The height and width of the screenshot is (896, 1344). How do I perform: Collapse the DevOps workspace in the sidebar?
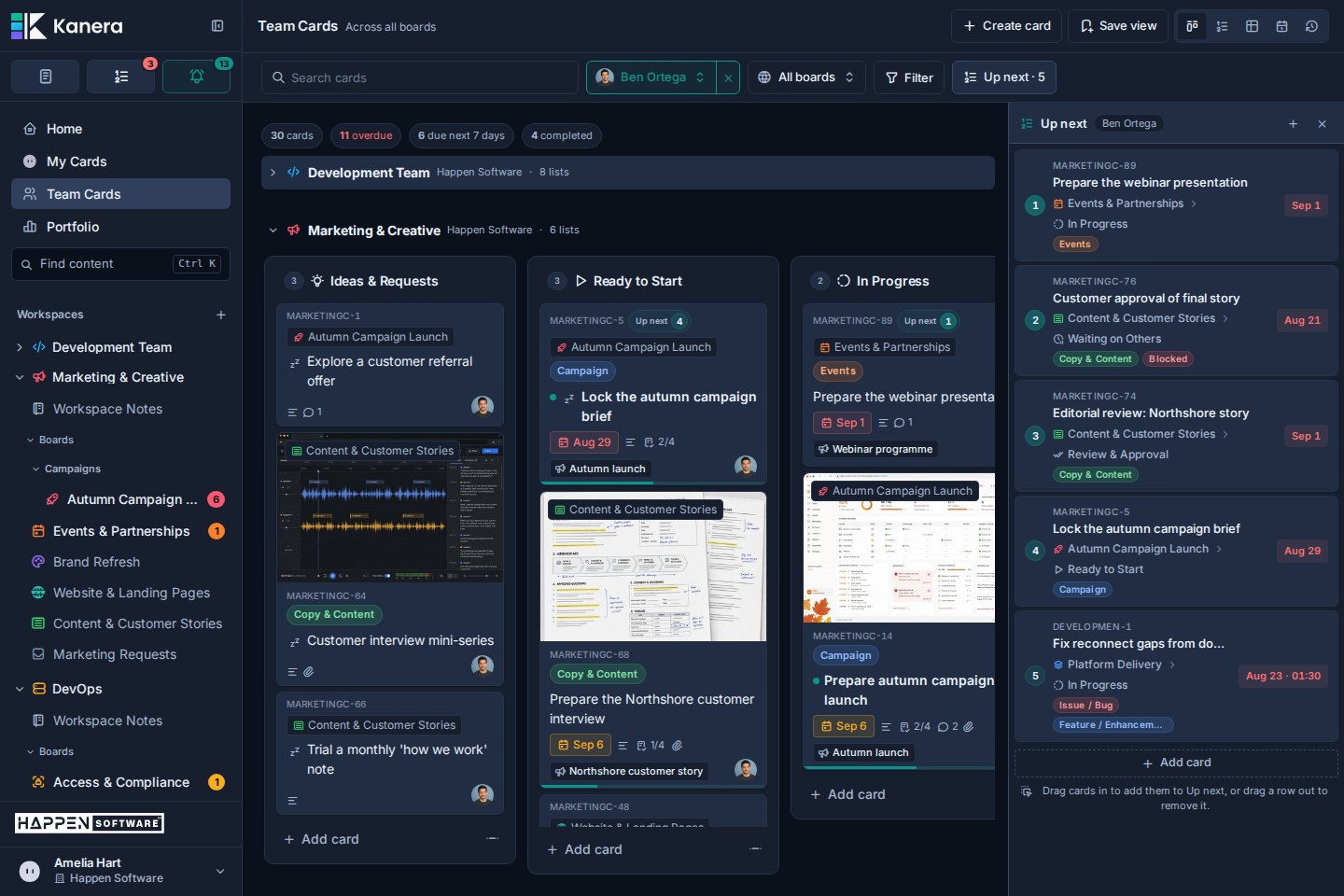pyautogui.click(x=20, y=689)
